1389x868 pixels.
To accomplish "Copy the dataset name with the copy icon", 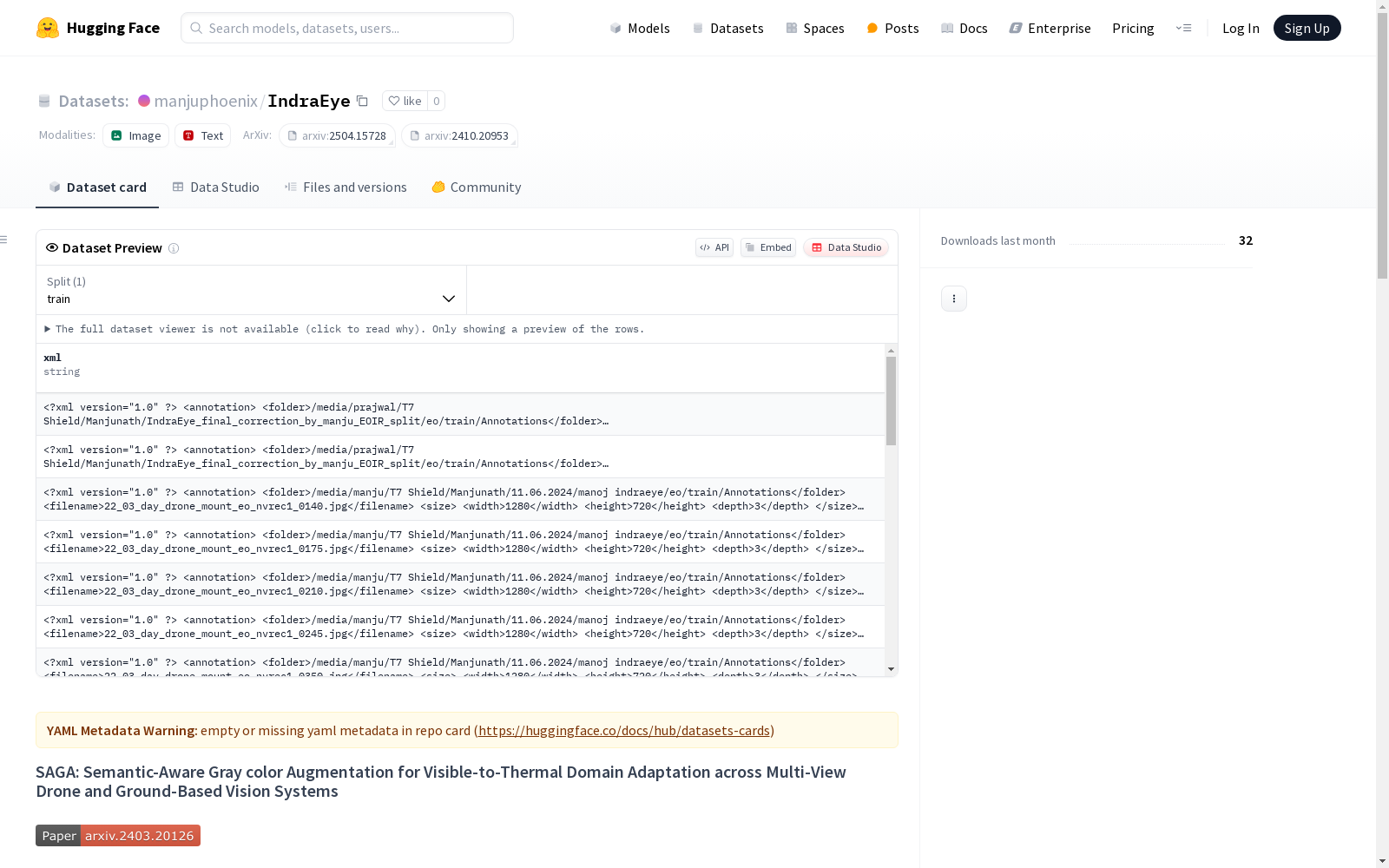I will [x=363, y=101].
